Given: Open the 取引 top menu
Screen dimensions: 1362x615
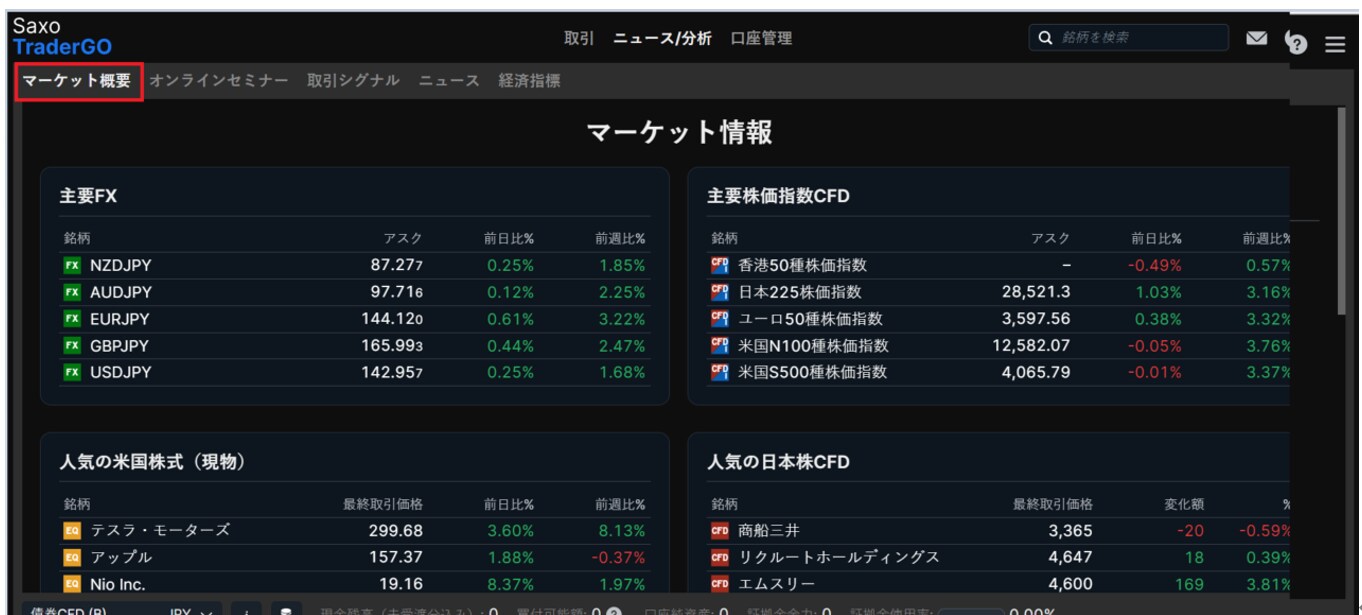Looking at the screenshot, I should pyautogui.click(x=579, y=38).
